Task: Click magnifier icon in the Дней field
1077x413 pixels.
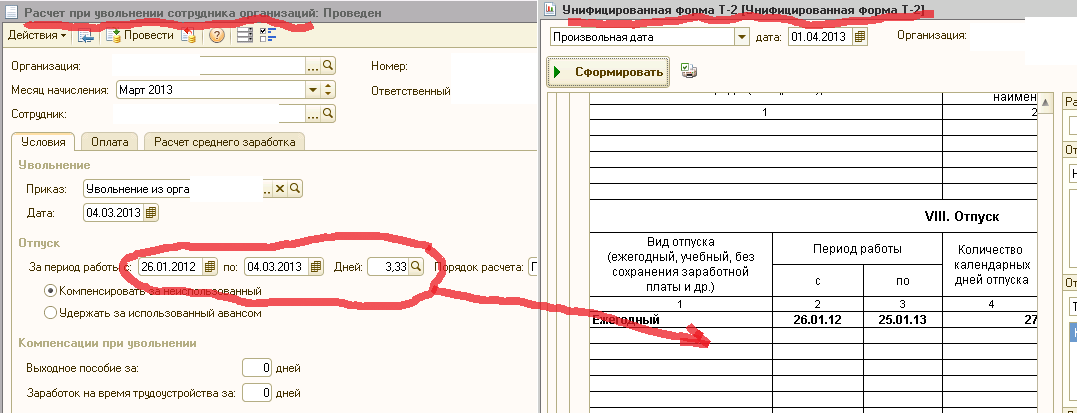Action: (x=416, y=267)
